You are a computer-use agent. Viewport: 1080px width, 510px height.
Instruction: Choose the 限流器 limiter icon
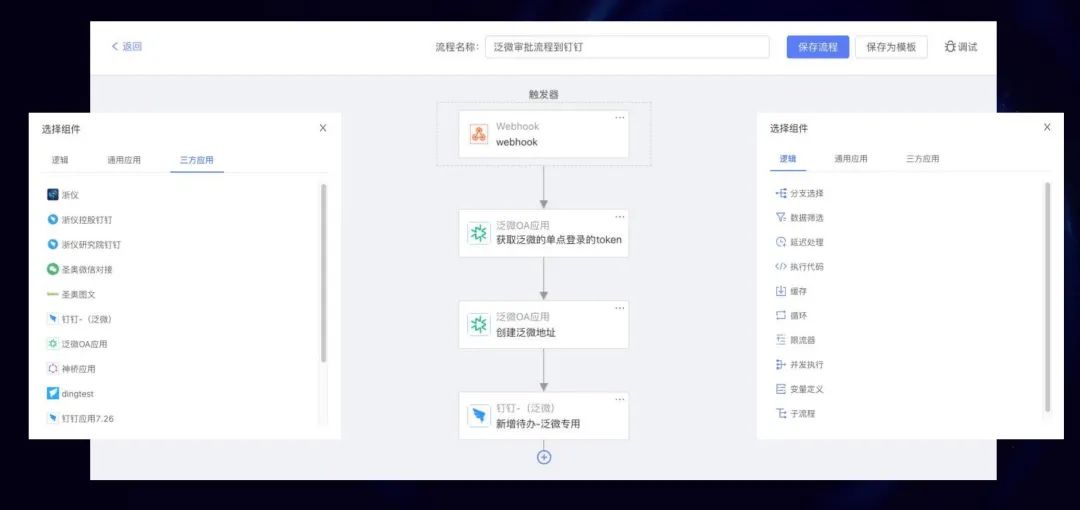point(780,340)
